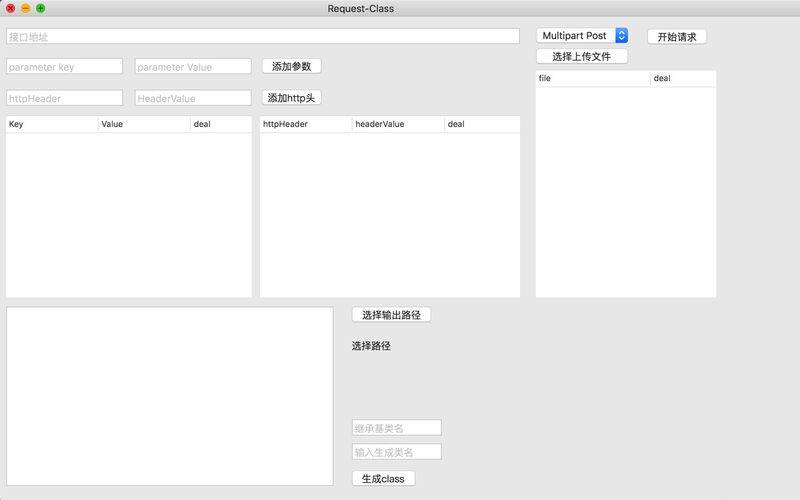Click the deal header beside Value column
Viewport: 800px width, 500px height.
pos(221,124)
